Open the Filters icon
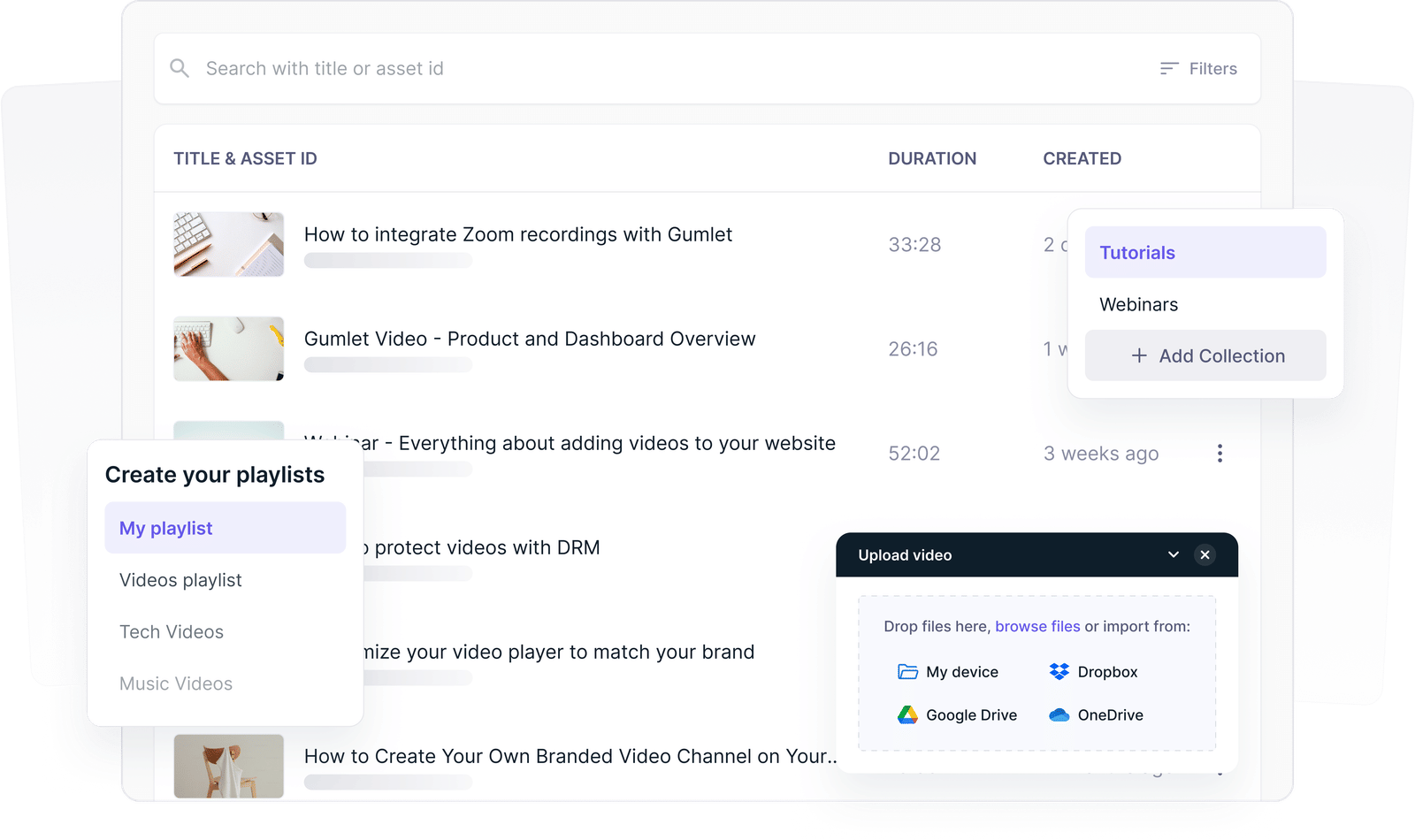 coord(1169,68)
